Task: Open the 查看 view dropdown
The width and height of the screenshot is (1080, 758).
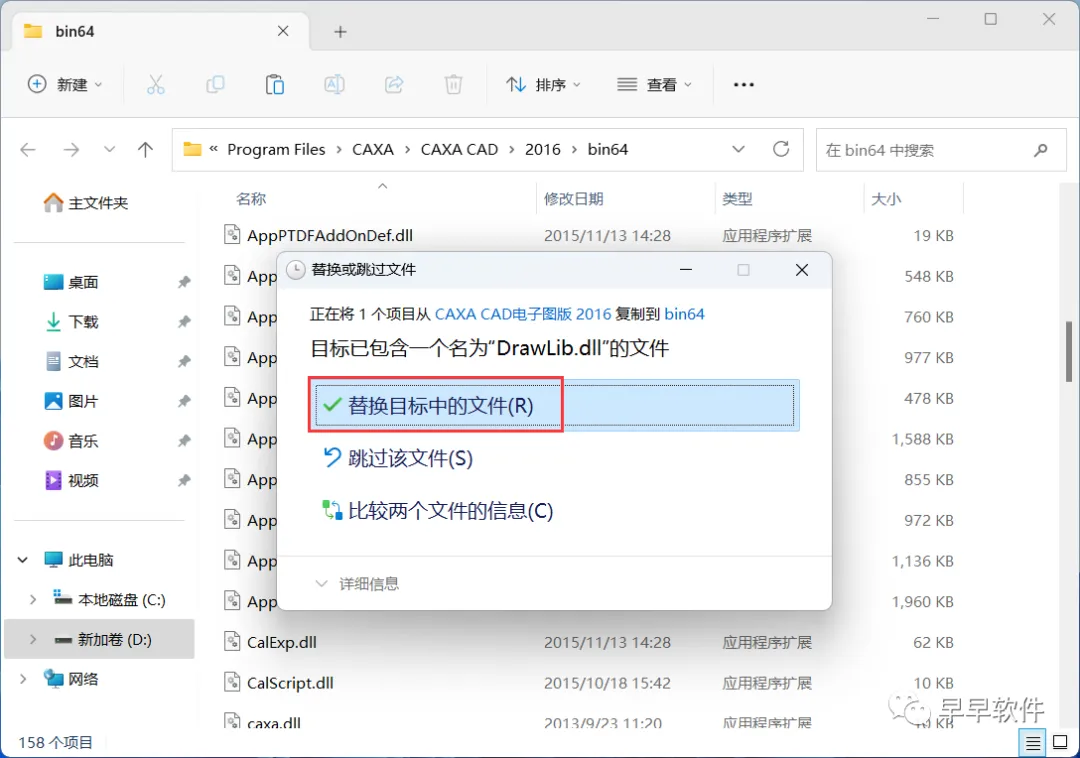Action: click(654, 85)
